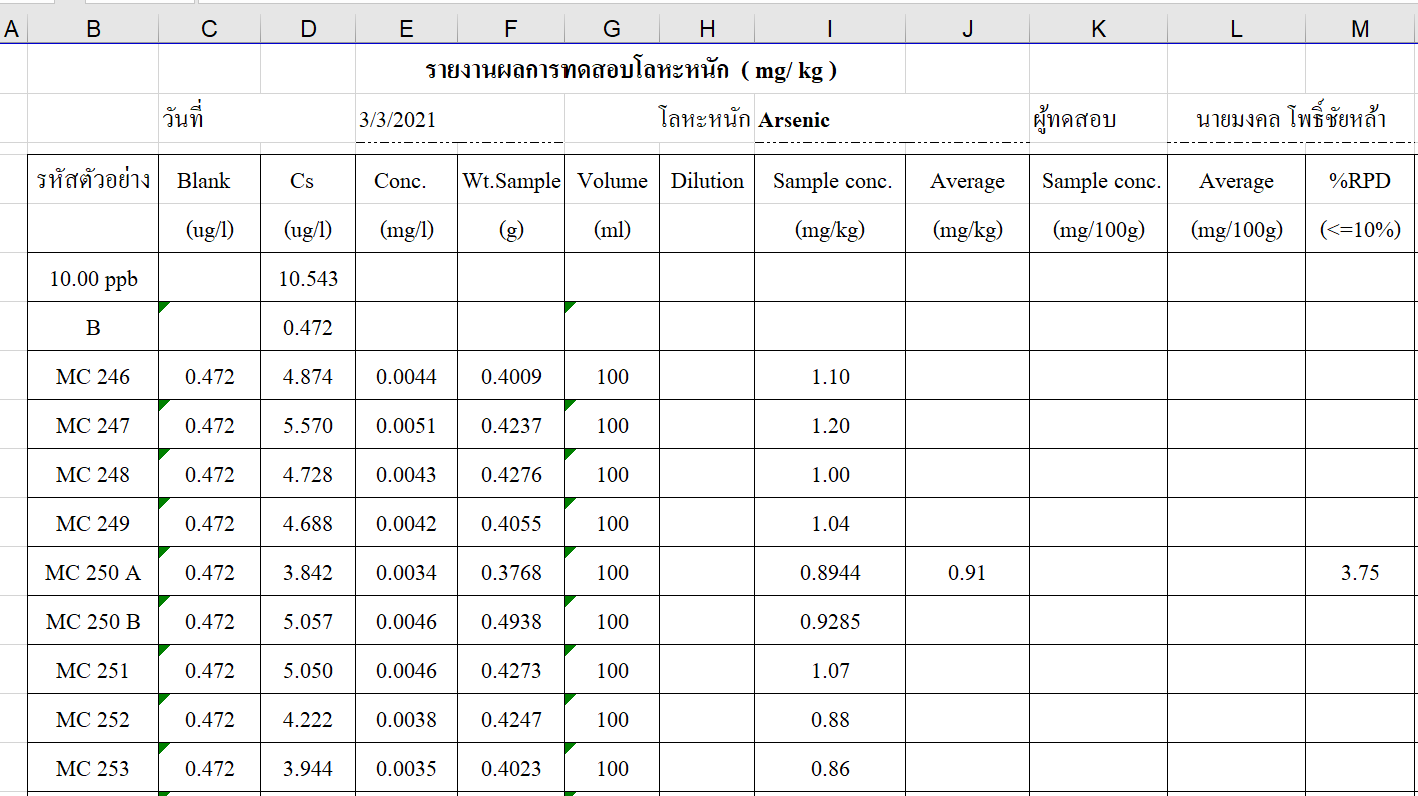Click sample conc. value 0.8944
Viewport: 1418px width, 796px height.
(x=830, y=572)
